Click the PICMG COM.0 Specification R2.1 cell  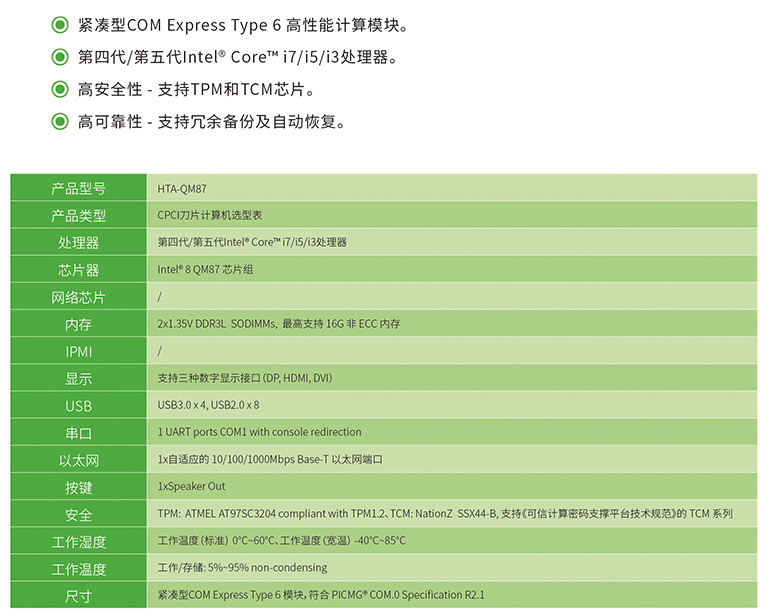[452, 595]
